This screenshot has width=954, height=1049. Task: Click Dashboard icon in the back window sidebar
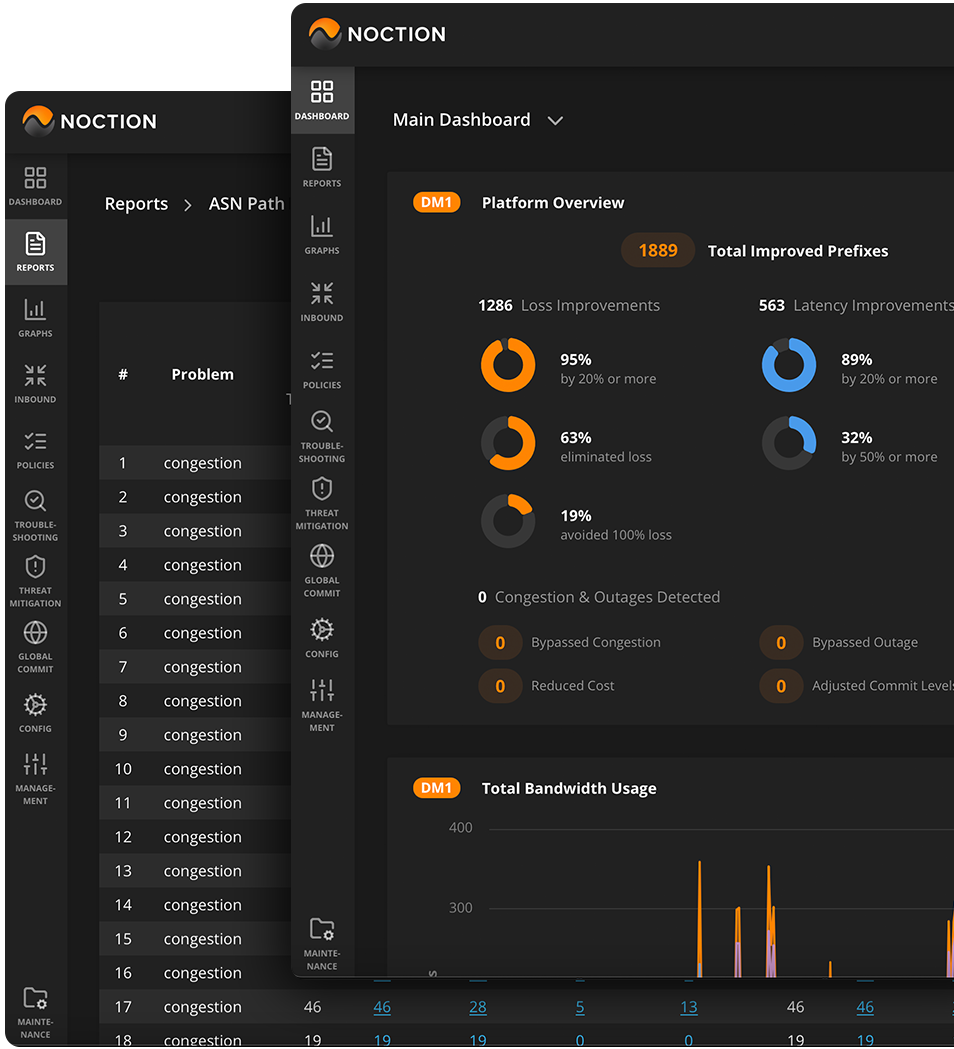[35, 186]
